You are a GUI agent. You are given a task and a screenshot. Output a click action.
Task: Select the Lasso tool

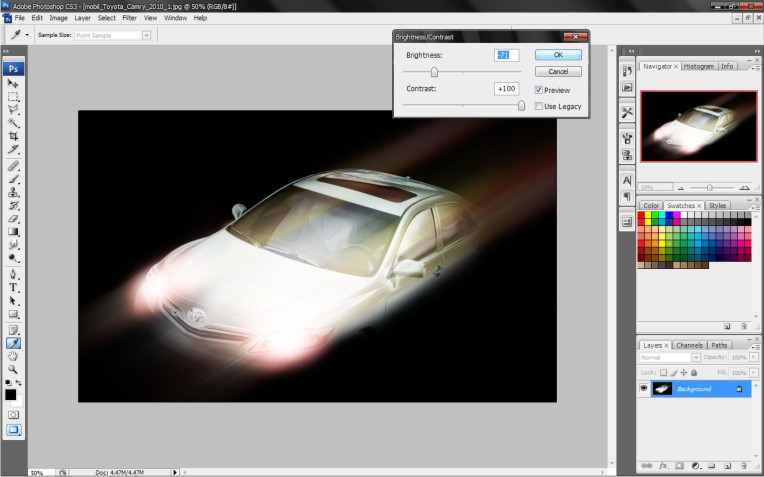click(14, 110)
